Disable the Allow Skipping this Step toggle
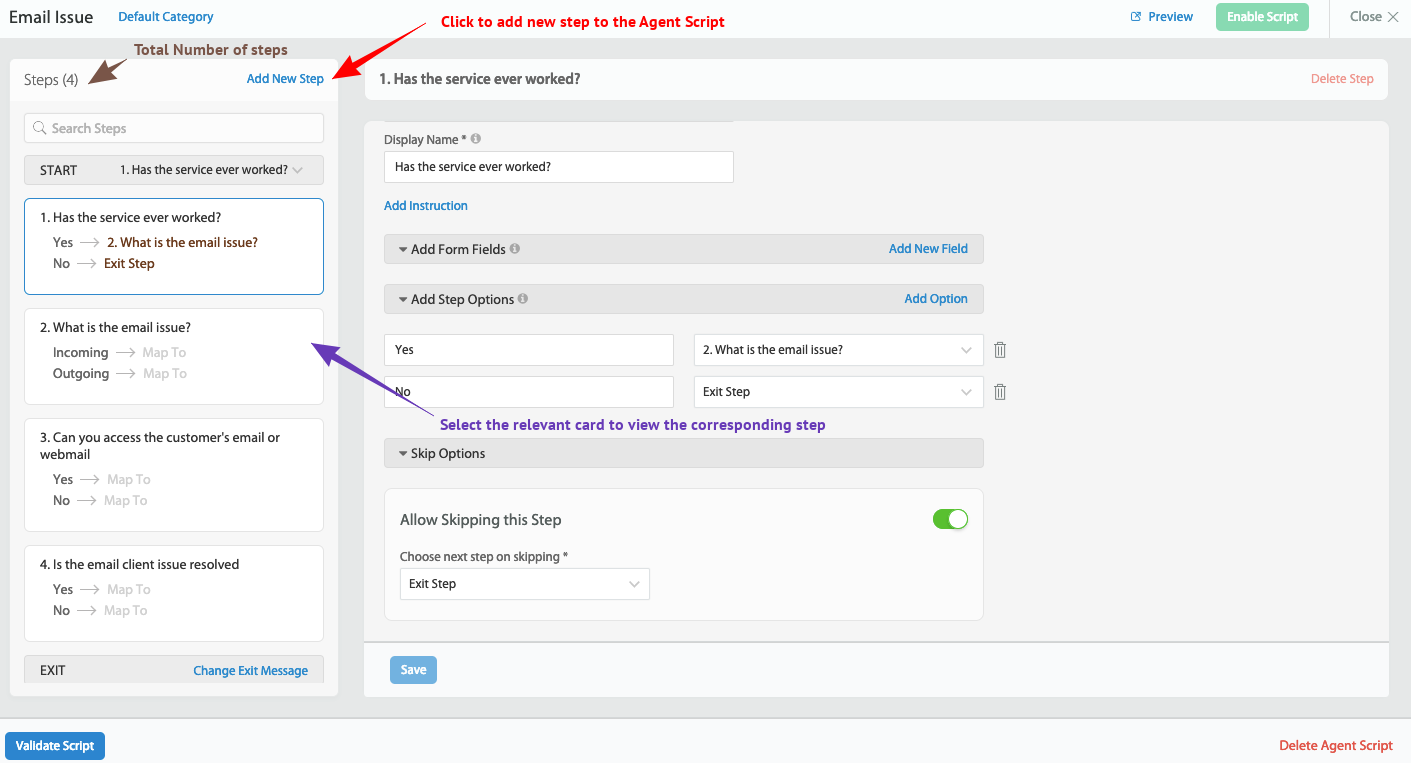This screenshot has width=1411, height=763. click(950, 519)
